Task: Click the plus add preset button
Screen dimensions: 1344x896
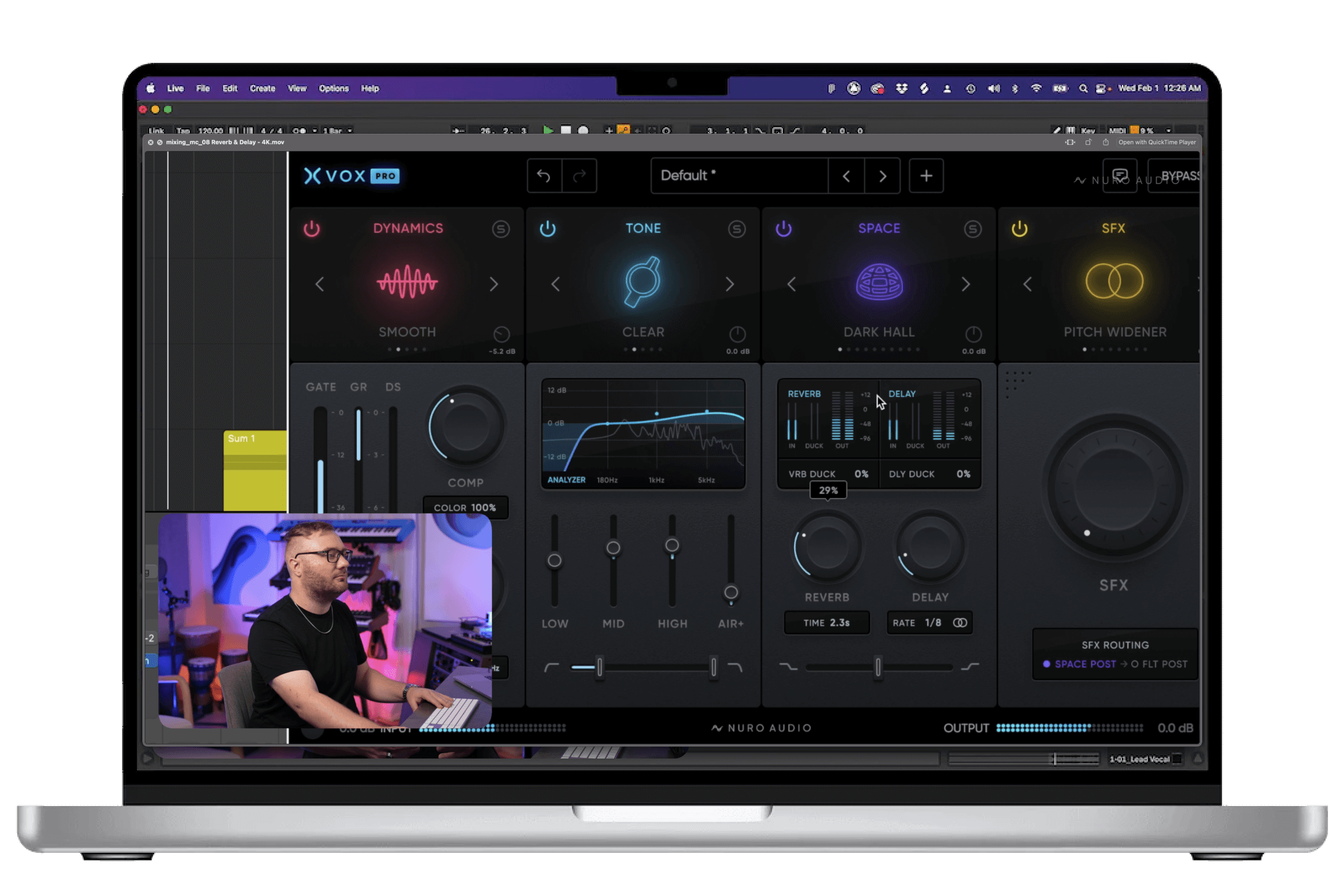Action: point(925,176)
